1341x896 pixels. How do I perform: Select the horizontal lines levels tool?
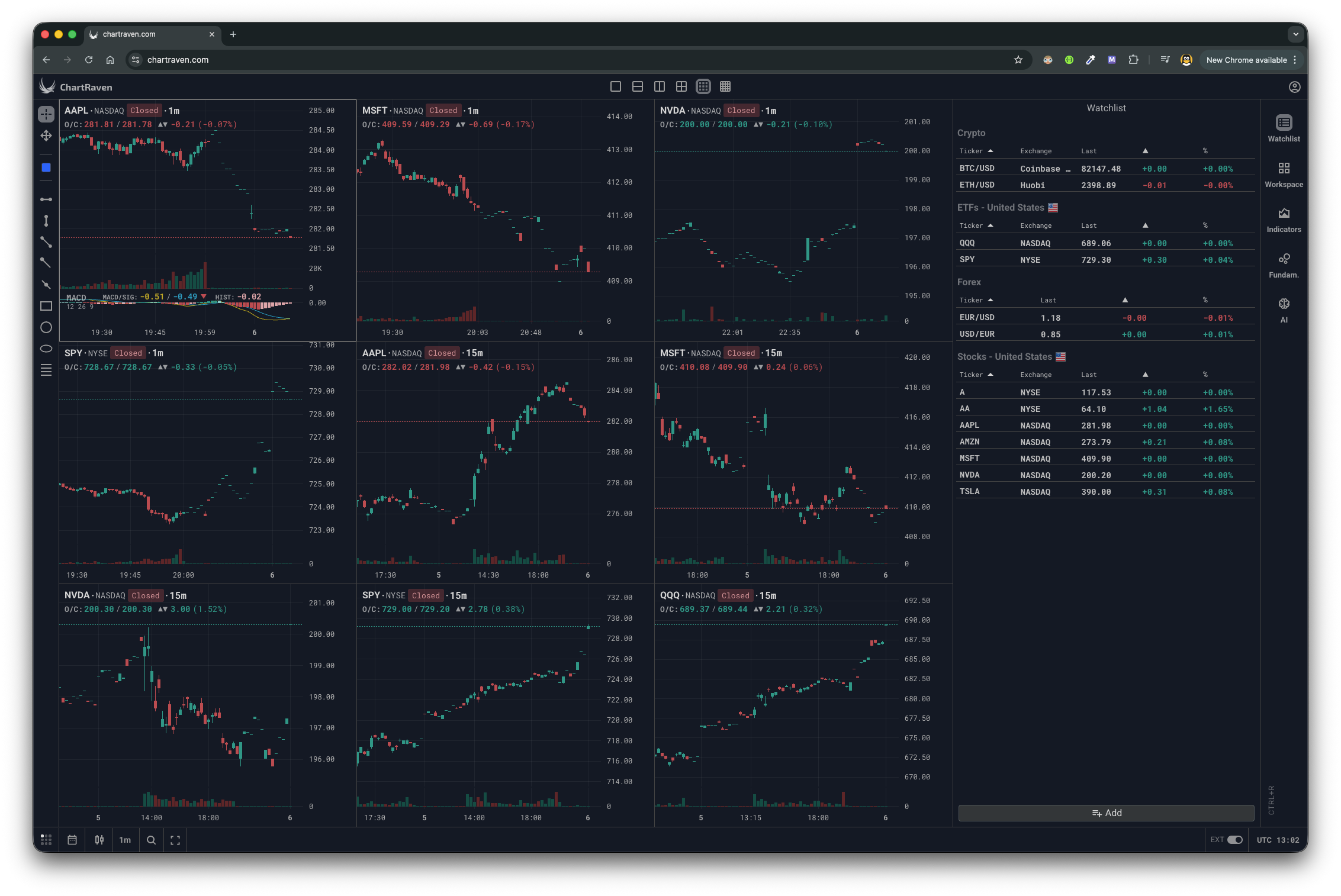click(46, 370)
